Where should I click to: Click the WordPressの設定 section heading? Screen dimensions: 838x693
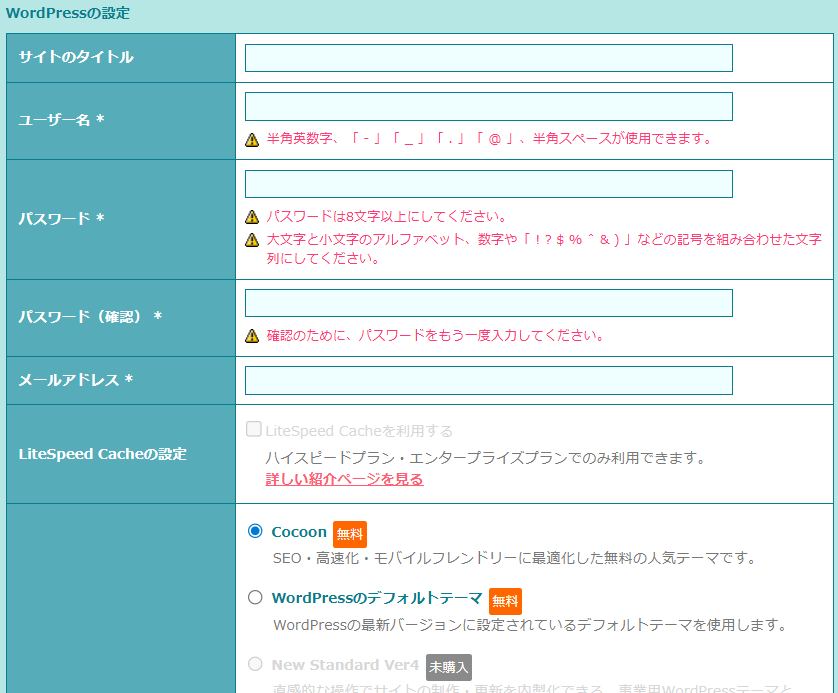tap(68, 14)
